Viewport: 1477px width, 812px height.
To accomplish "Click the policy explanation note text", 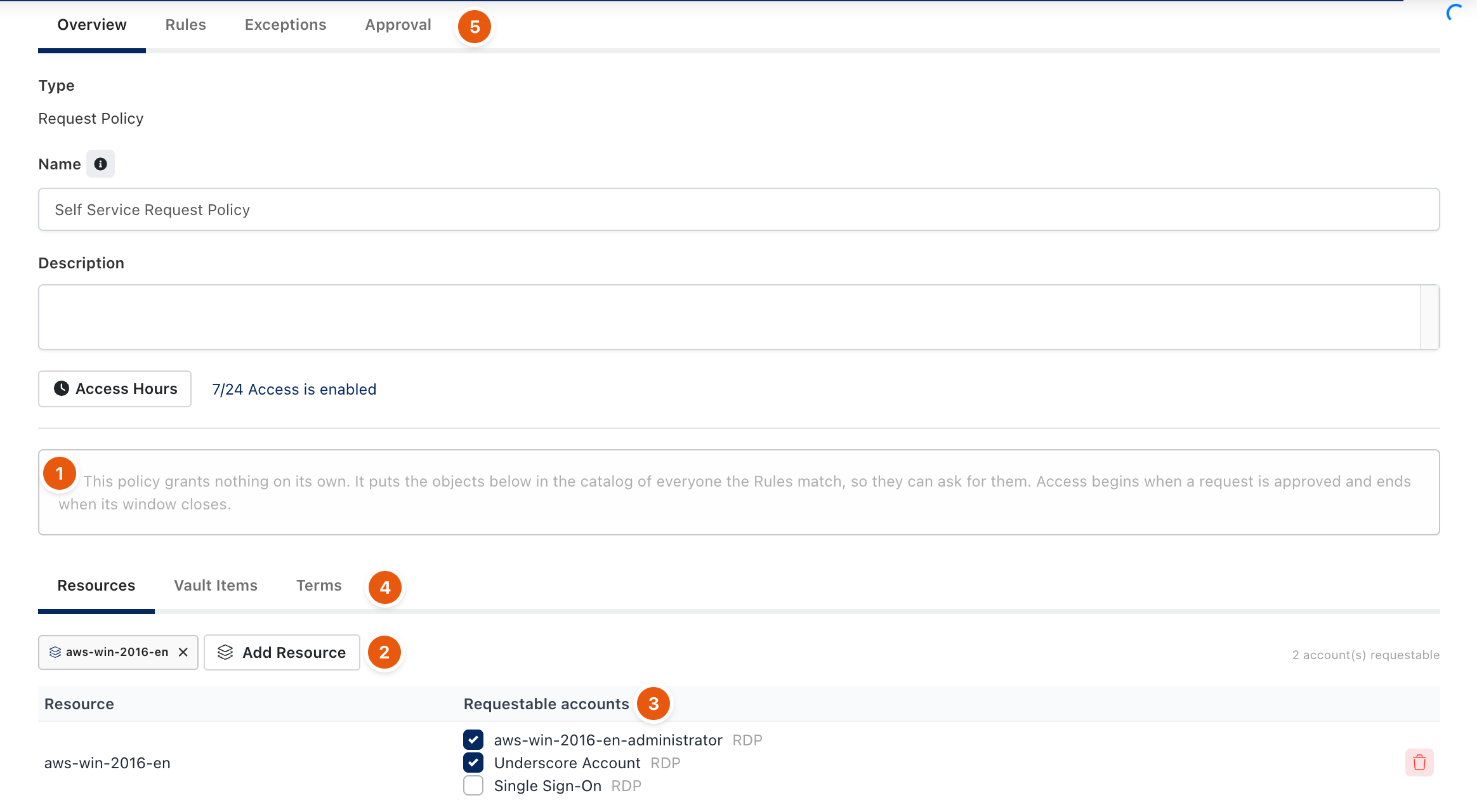I will (x=735, y=493).
